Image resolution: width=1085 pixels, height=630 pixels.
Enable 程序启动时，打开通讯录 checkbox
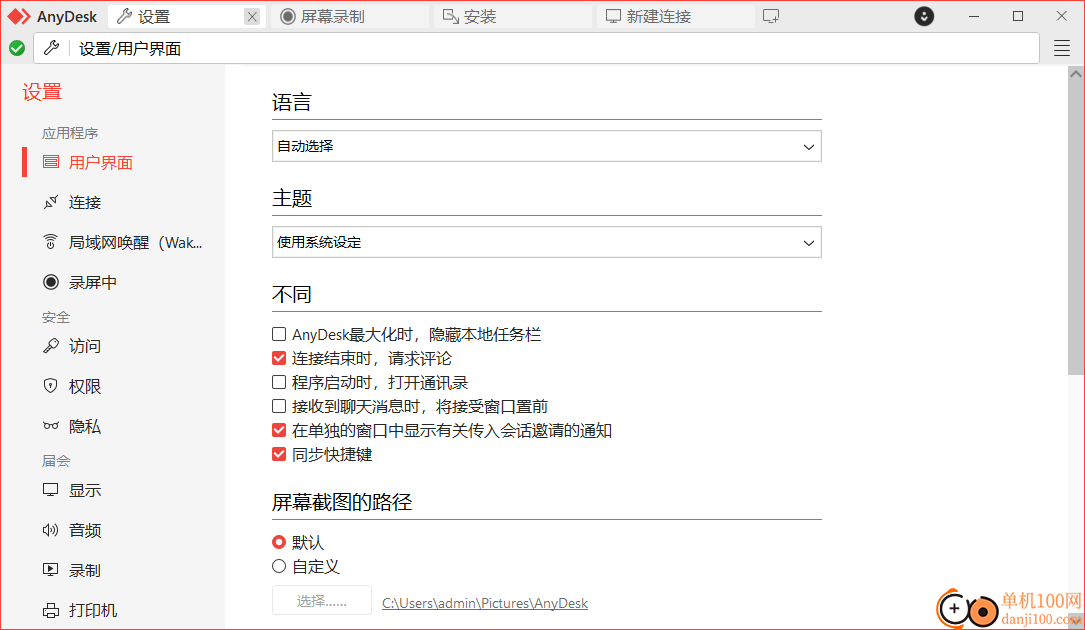(279, 382)
